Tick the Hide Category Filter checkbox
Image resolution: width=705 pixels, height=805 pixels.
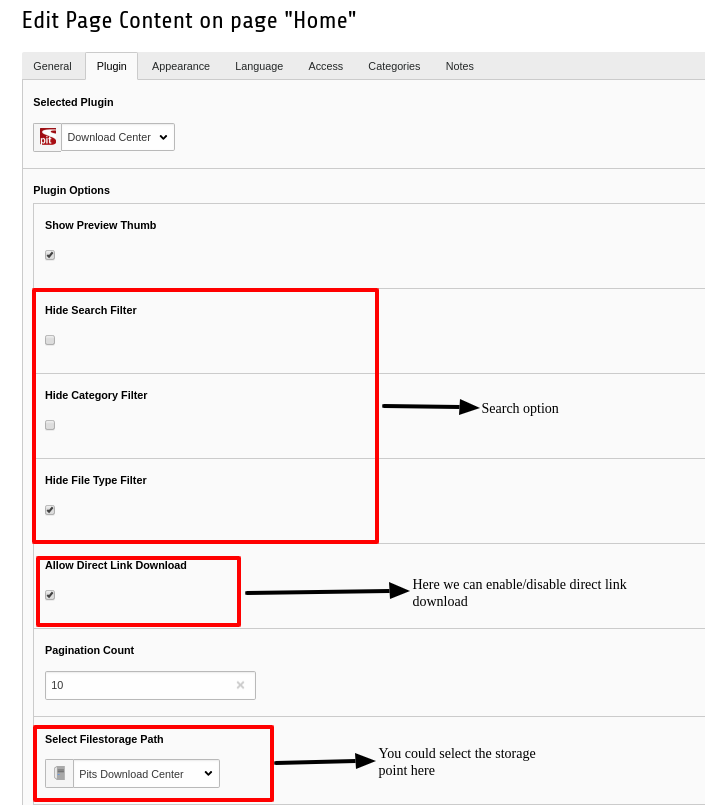pyautogui.click(x=50, y=425)
